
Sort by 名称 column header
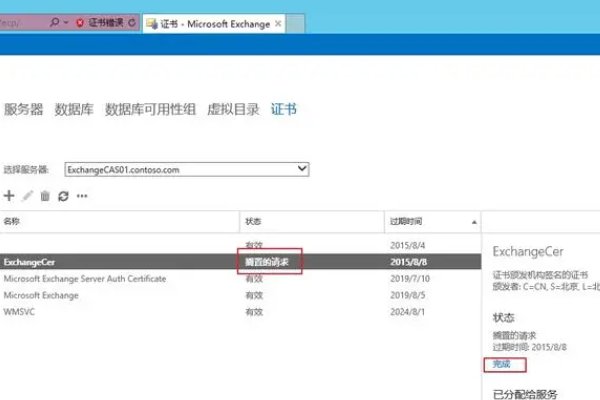119,221
